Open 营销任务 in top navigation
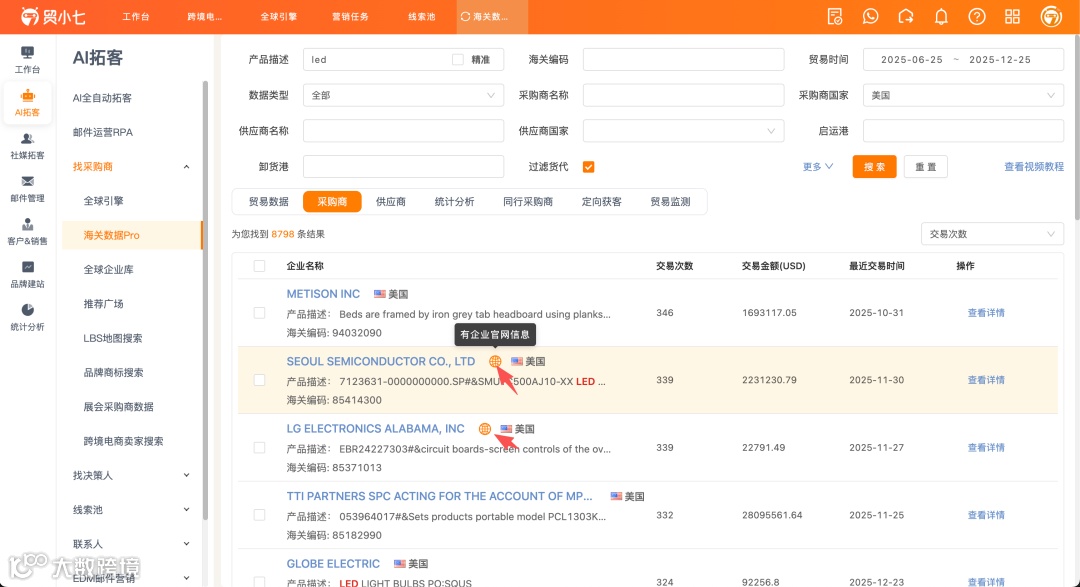The width and height of the screenshot is (1080, 587). pos(350,17)
